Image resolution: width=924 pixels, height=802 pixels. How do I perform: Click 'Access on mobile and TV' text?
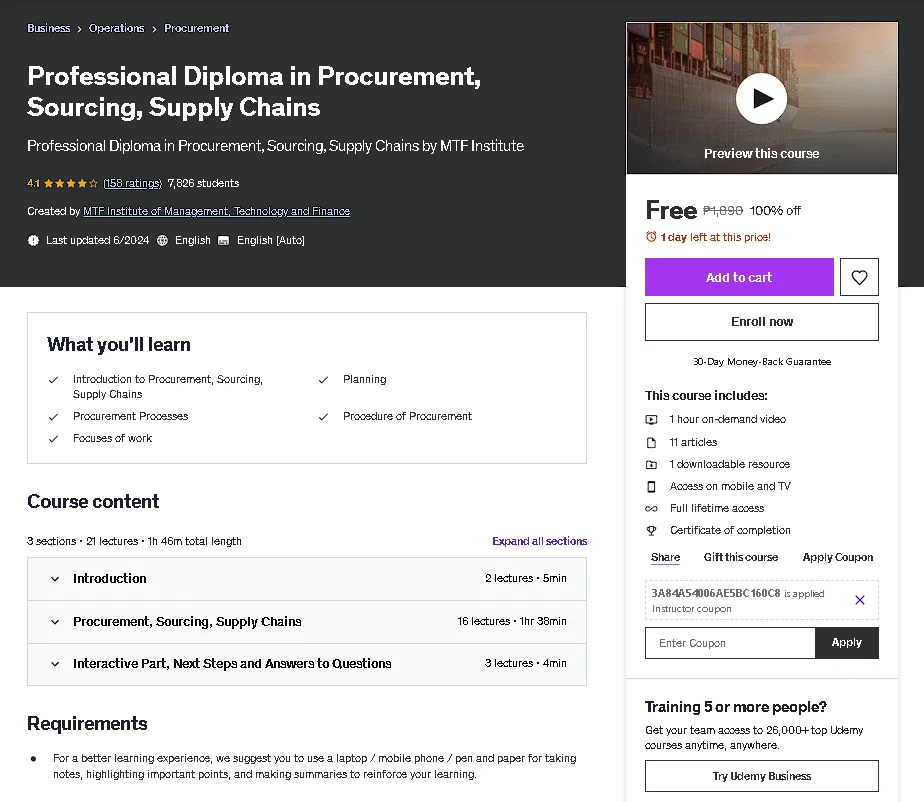[x=730, y=487]
